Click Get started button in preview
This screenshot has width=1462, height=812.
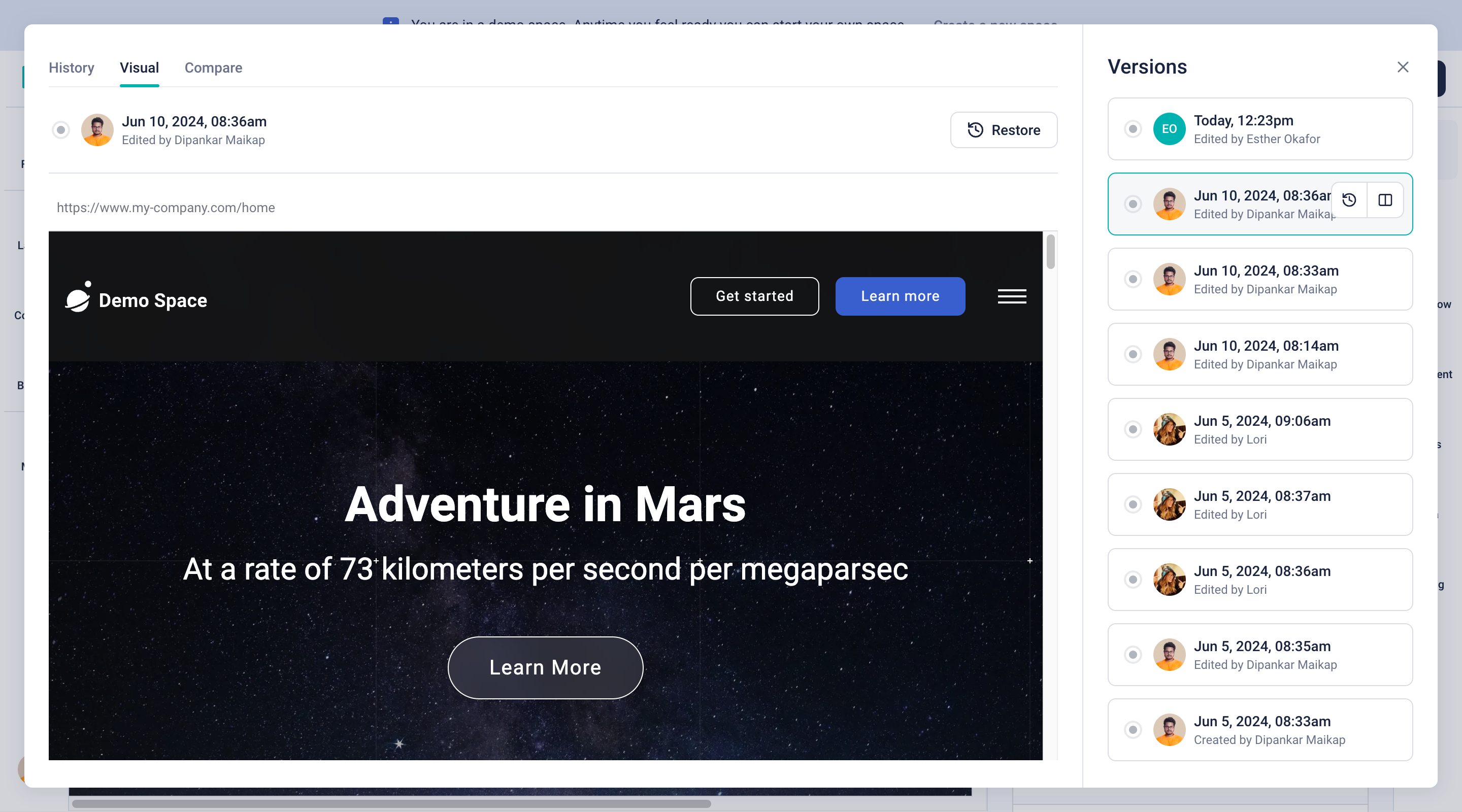pos(754,296)
